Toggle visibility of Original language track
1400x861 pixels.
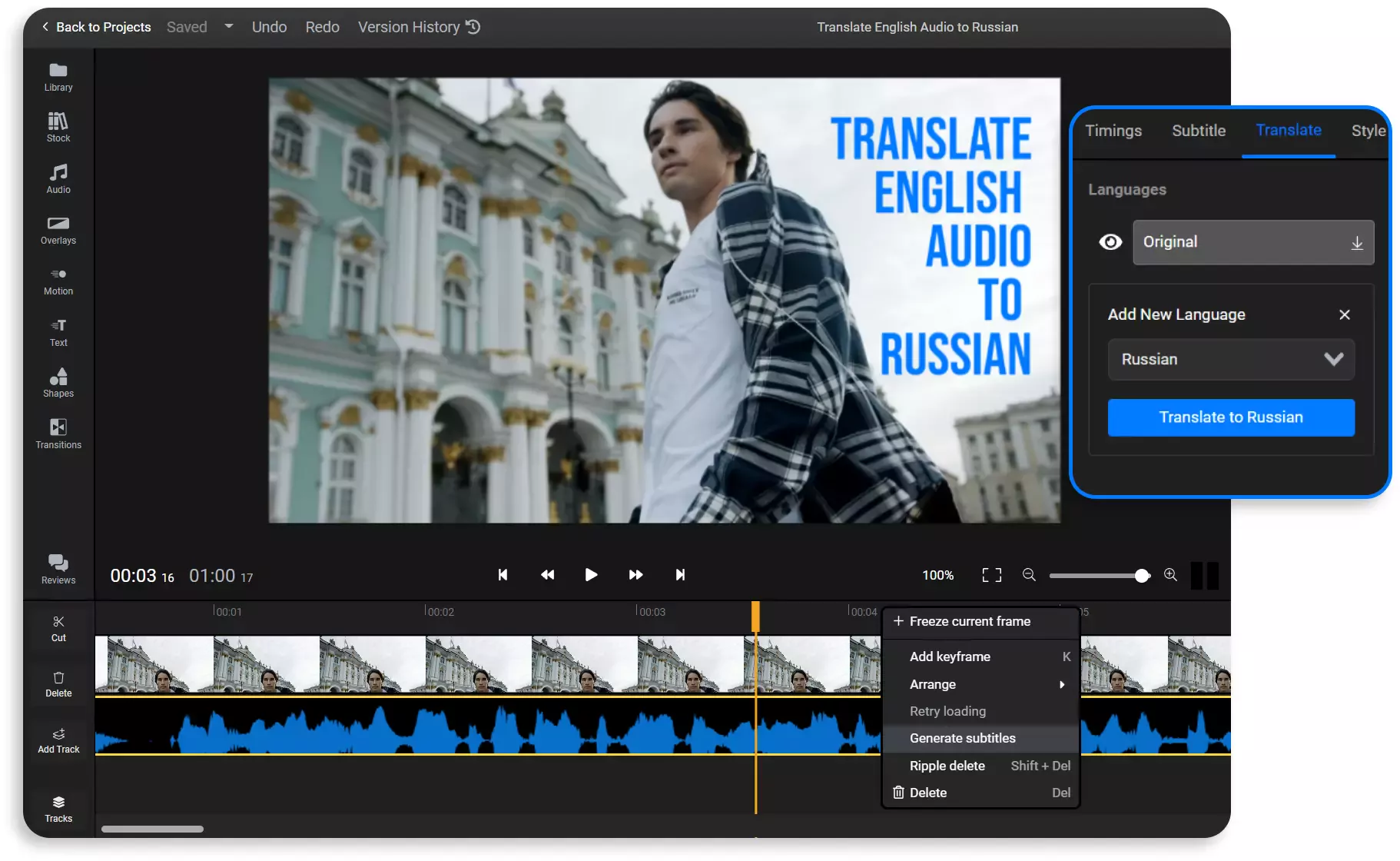(x=1110, y=242)
